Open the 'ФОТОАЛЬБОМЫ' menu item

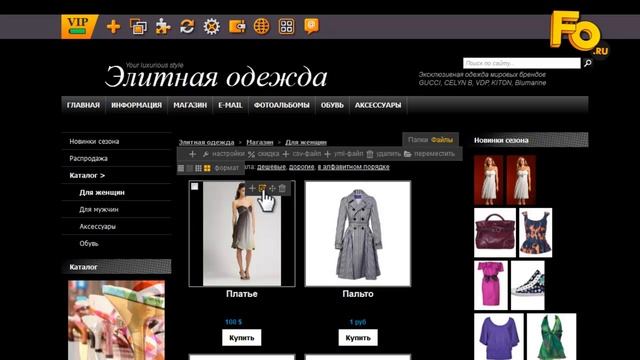click(282, 105)
